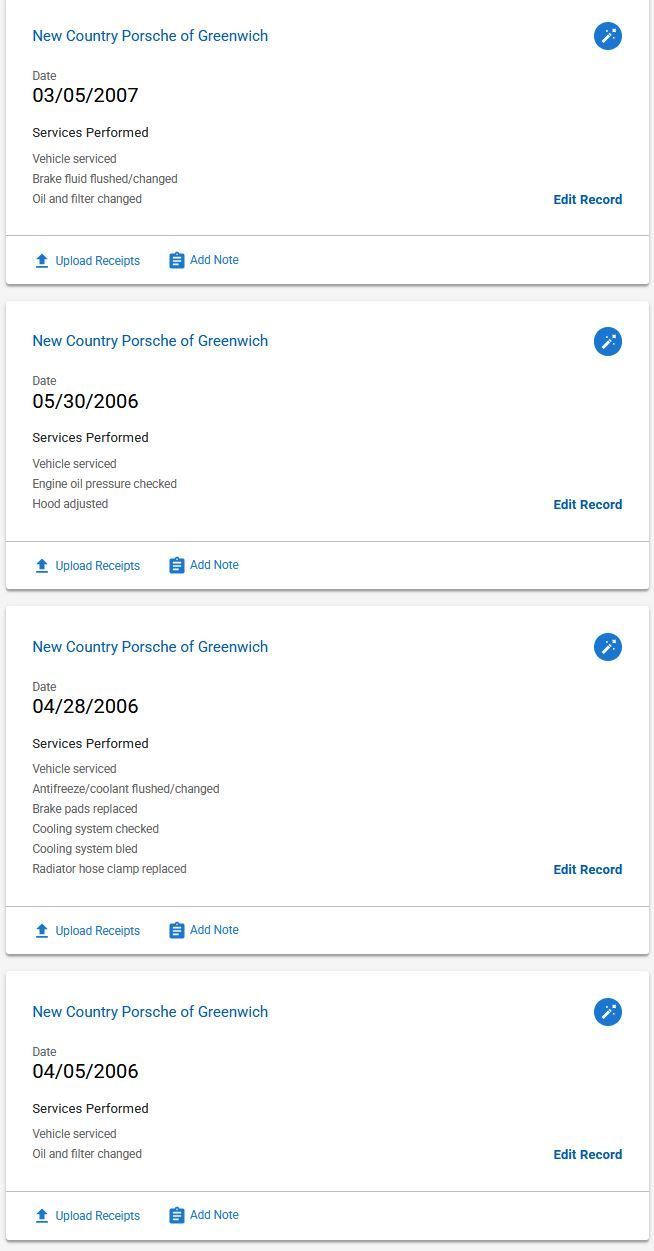Click note clipboard icon for 03/05/2007 record
Image resolution: width=654 pixels, height=1251 pixels.
(177, 261)
